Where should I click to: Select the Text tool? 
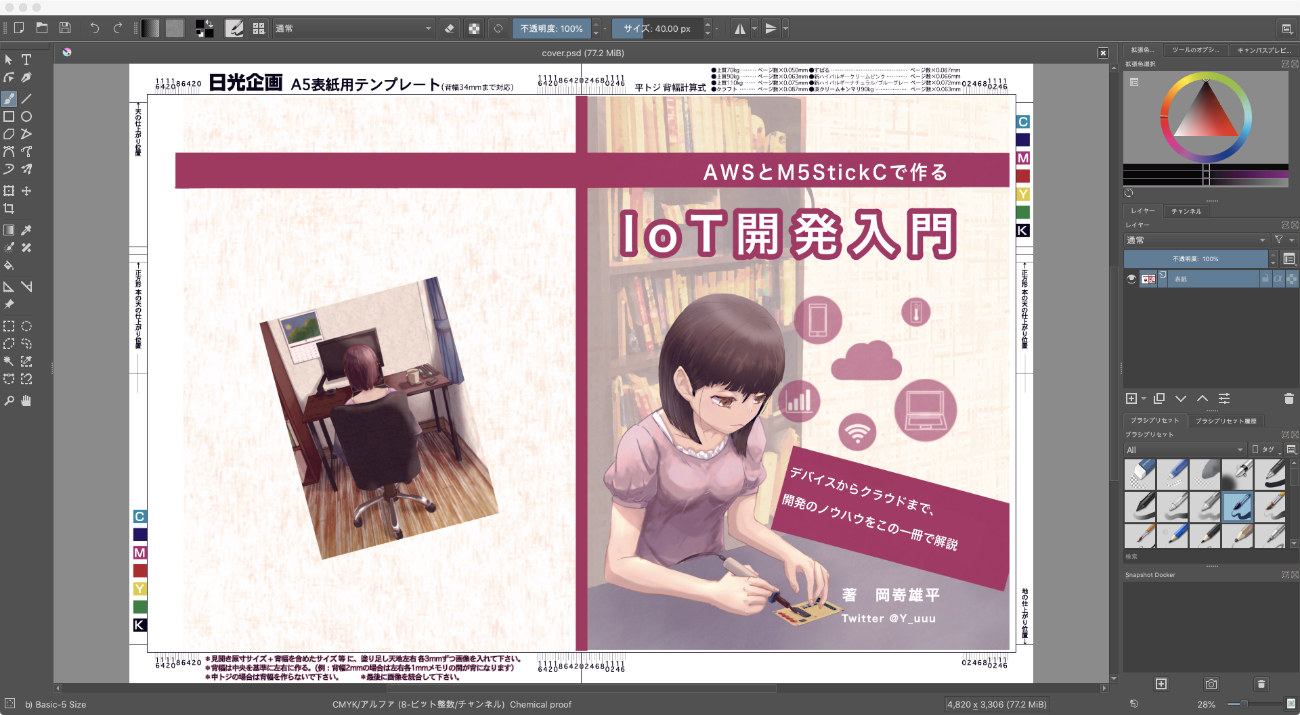pos(27,60)
